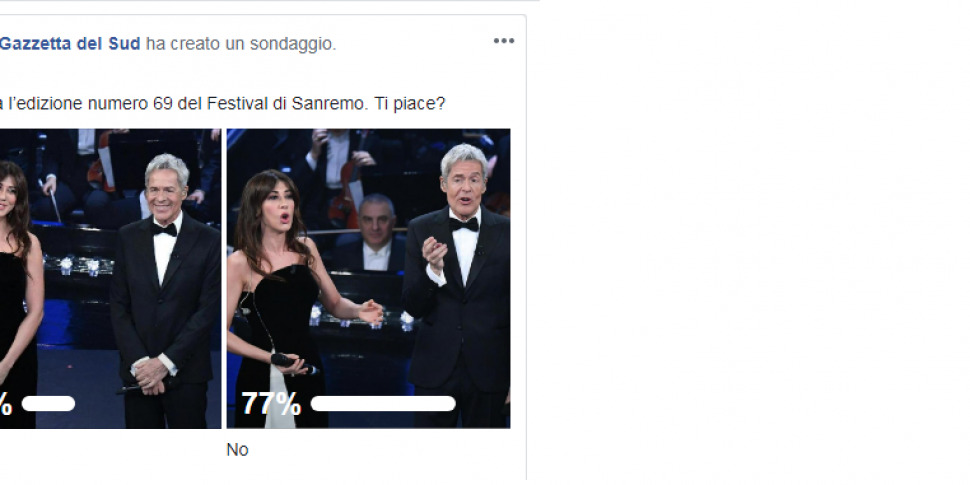Click the white 77% progress bar
Viewport: 970px width, 485px height.
click(383, 404)
